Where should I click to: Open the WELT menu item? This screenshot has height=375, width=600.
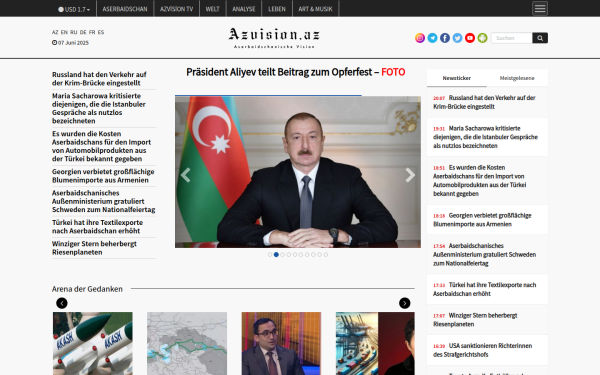click(212, 9)
